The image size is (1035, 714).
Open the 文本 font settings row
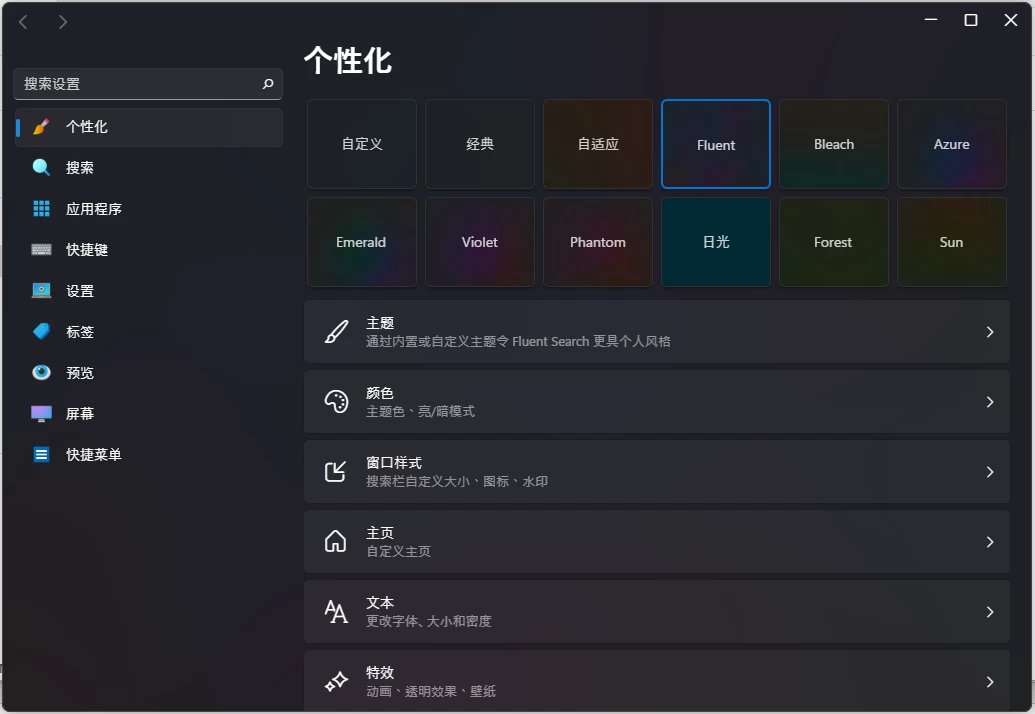[x=656, y=612]
